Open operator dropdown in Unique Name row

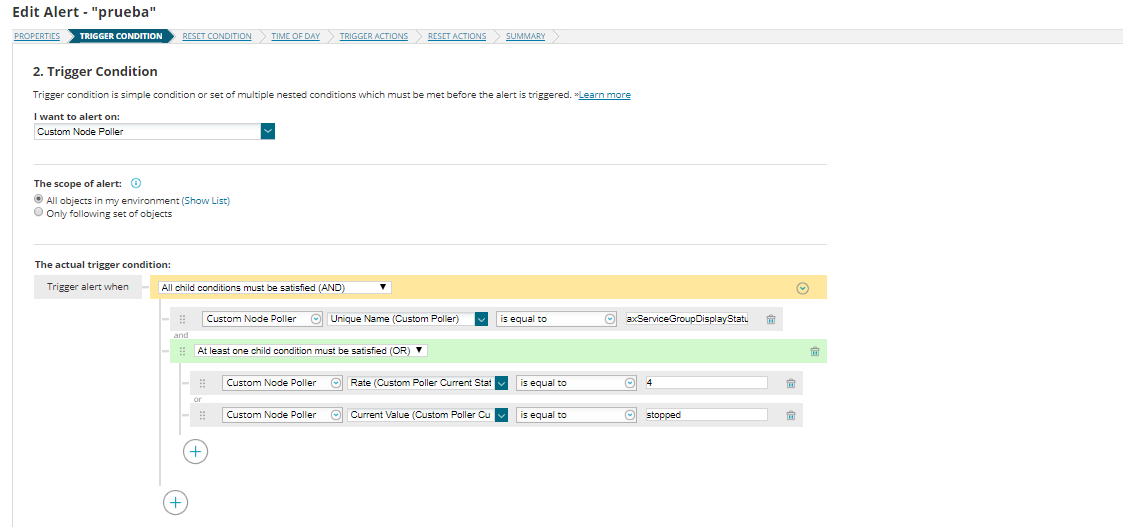(x=556, y=319)
